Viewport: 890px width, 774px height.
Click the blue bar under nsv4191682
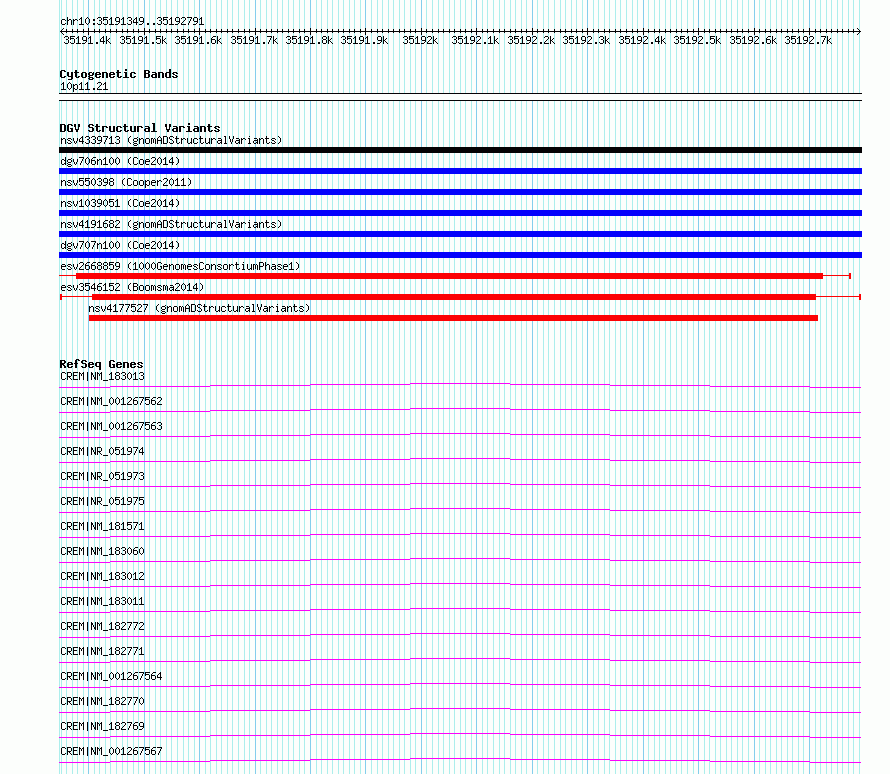point(460,234)
